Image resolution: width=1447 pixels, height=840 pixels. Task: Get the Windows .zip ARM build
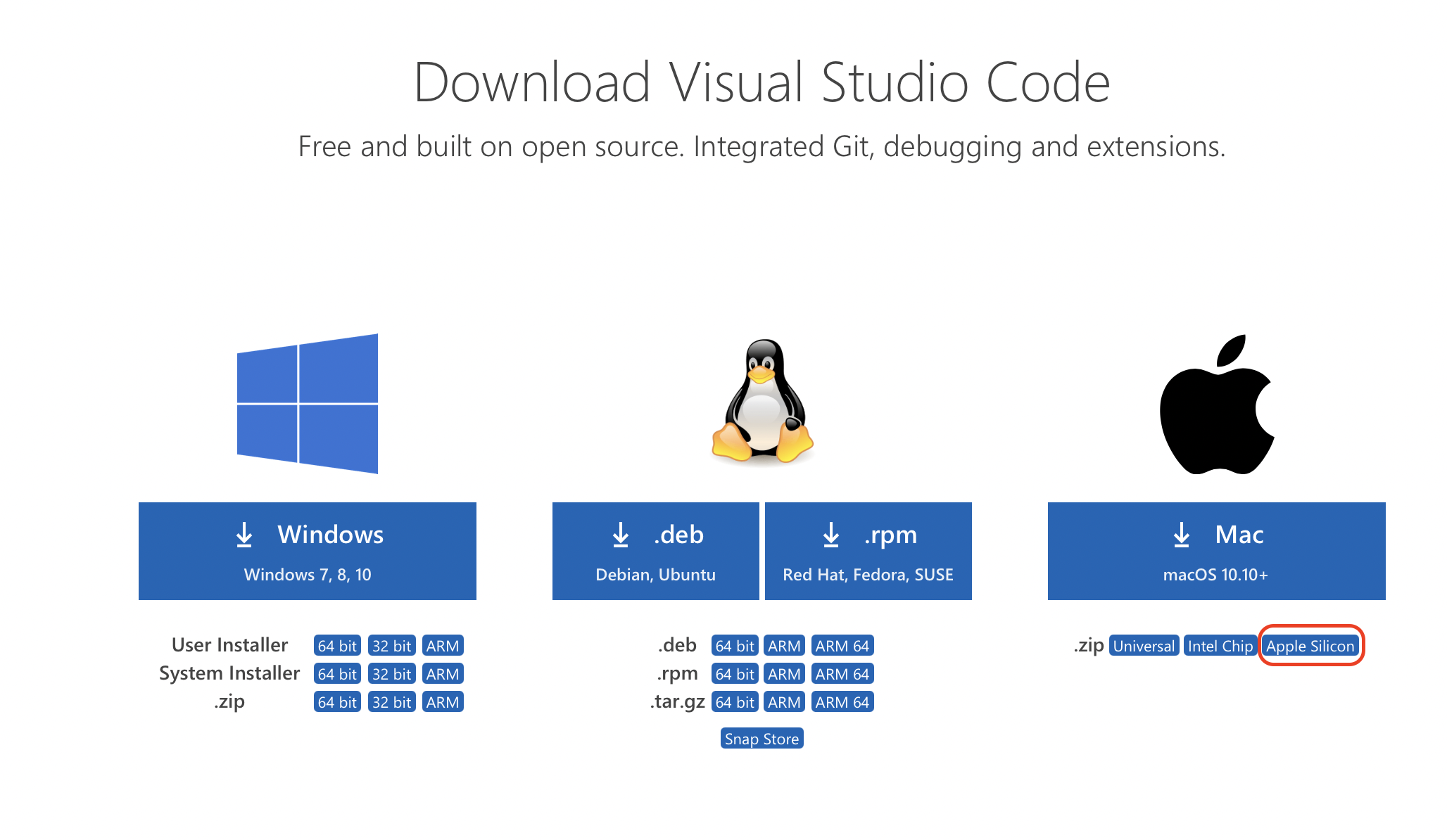point(443,702)
